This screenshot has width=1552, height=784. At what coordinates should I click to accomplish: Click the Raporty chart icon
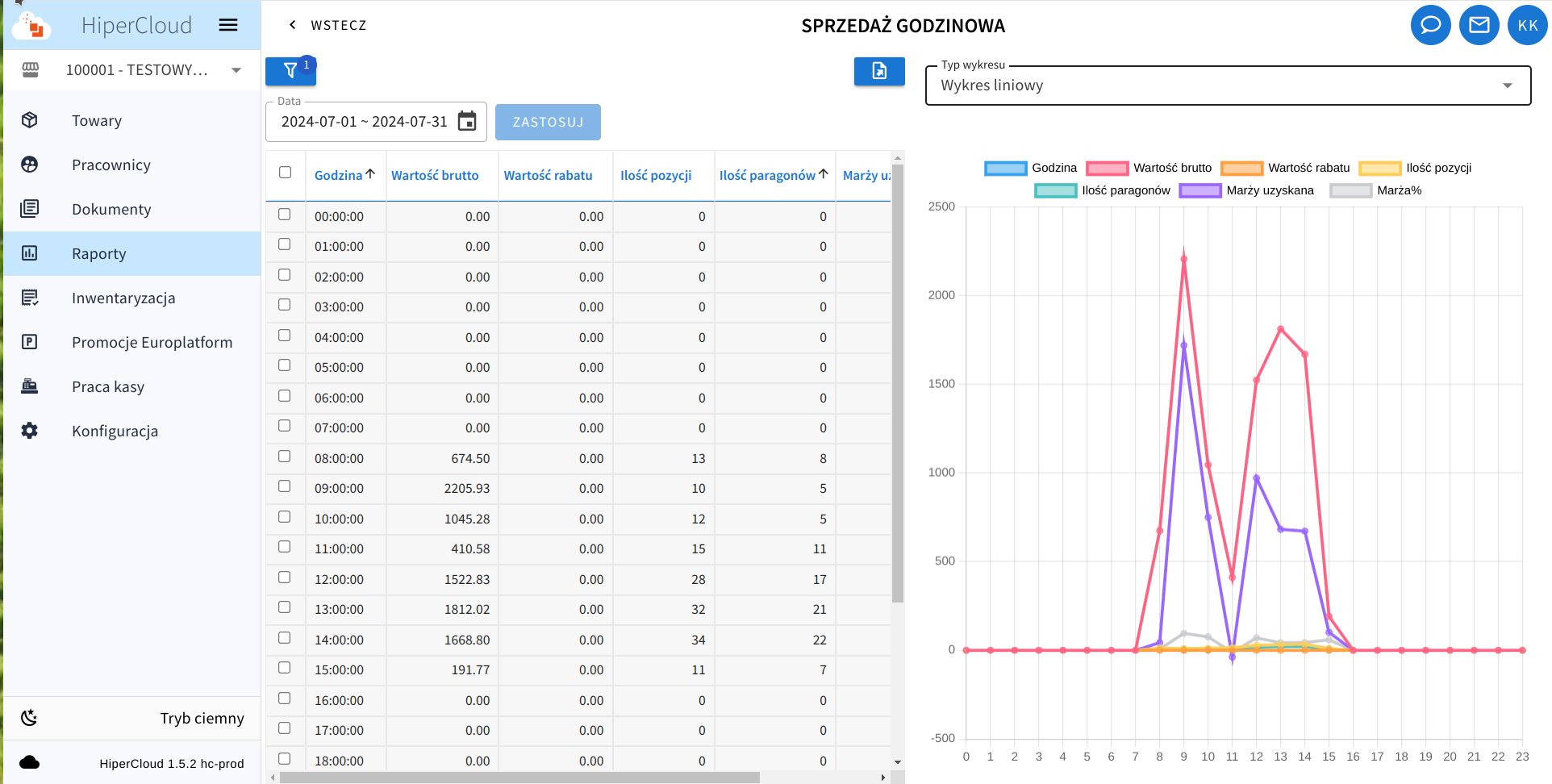click(30, 253)
